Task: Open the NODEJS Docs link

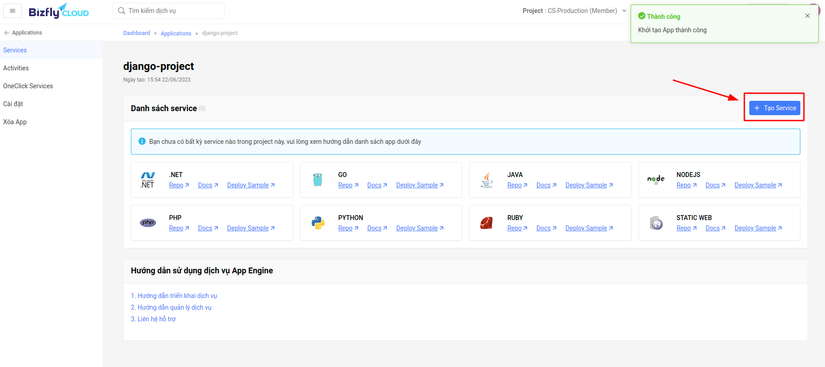Action: 716,185
